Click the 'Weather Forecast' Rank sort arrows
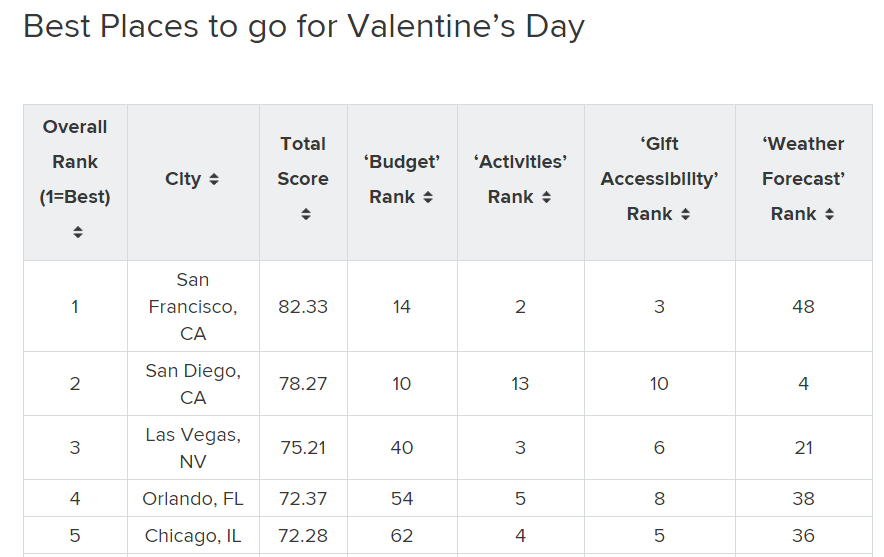The height and width of the screenshot is (557, 884). coord(829,215)
